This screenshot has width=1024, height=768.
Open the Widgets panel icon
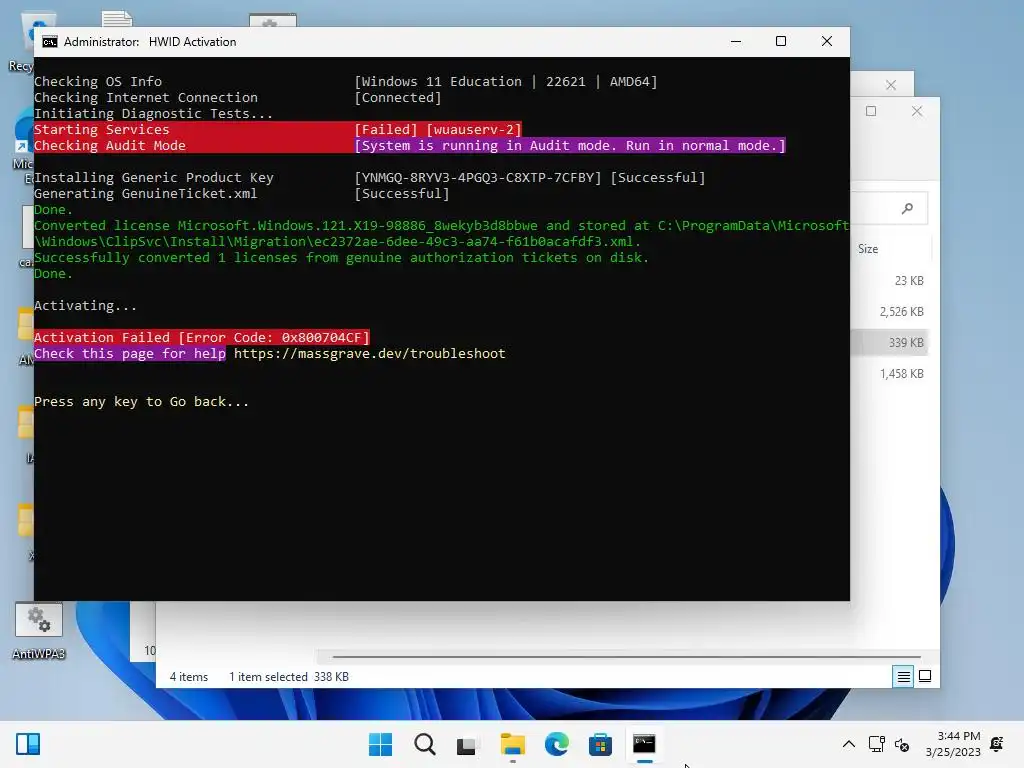coord(28,744)
